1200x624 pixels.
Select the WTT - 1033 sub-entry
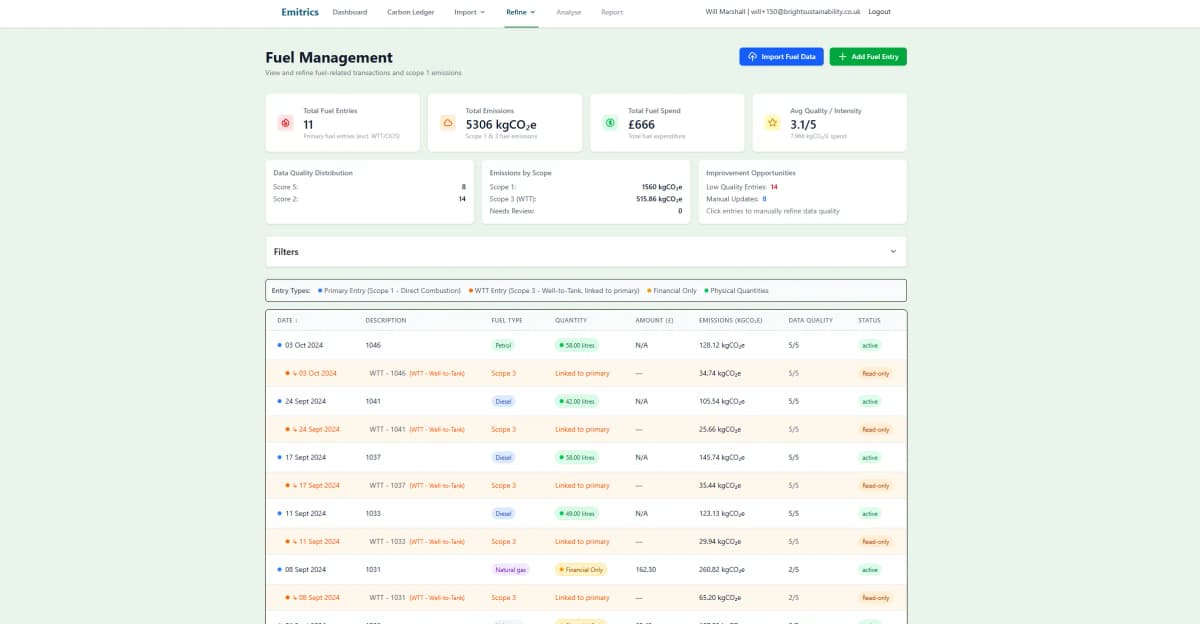tap(586, 541)
